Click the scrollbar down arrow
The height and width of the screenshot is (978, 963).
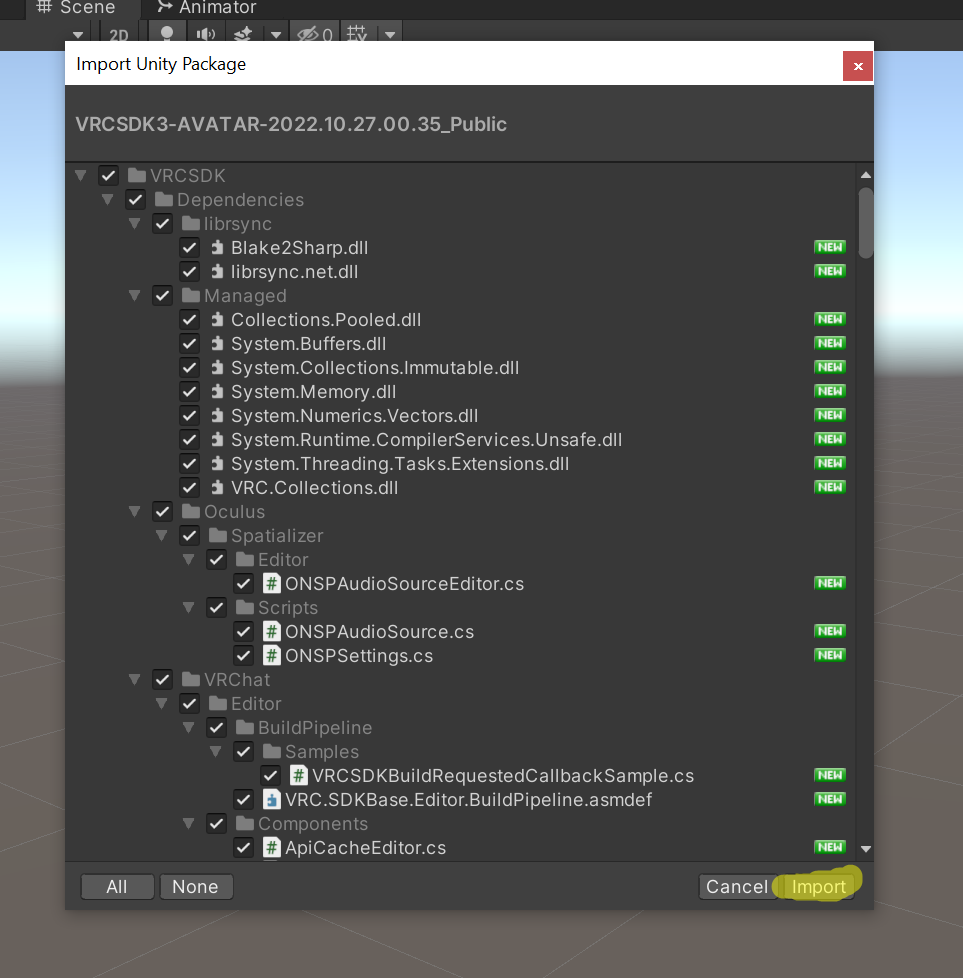[866, 849]
